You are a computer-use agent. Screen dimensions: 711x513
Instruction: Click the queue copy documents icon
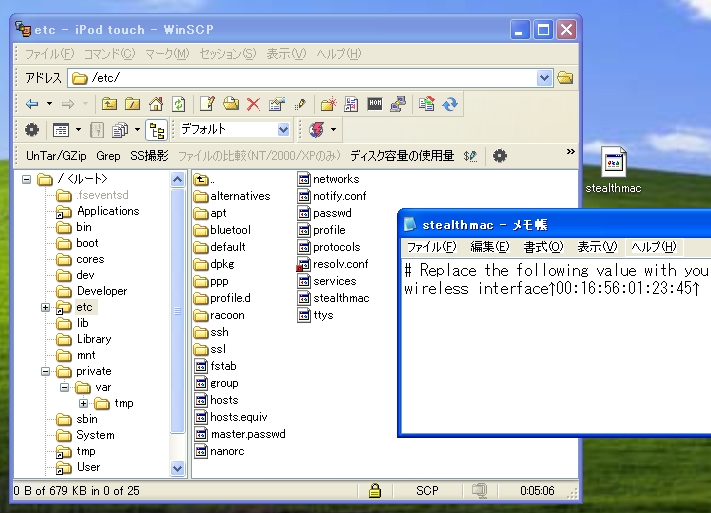(120, 130)
